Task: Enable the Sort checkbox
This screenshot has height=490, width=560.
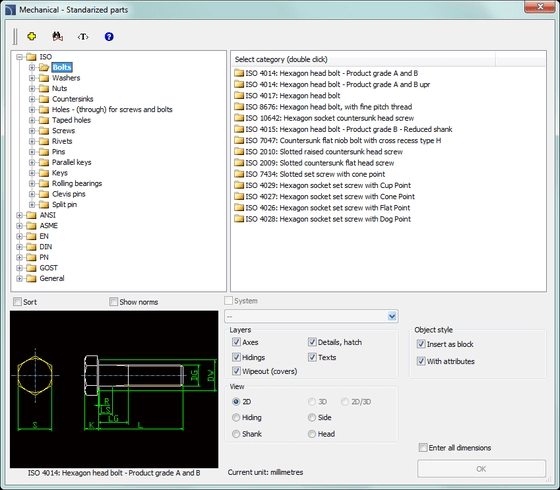Action: 17,302
